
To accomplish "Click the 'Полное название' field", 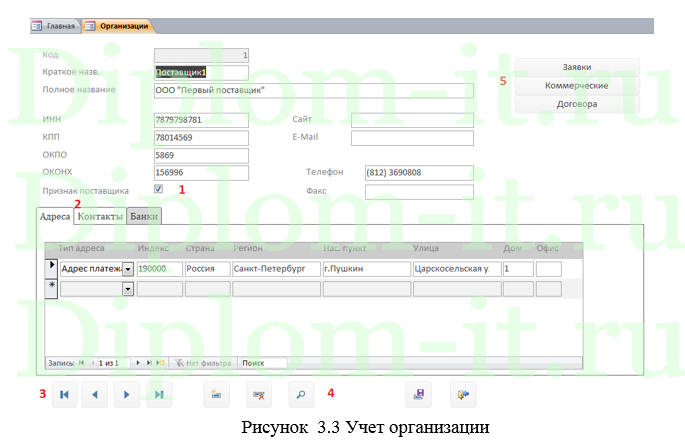I will [x=314, y=90].
